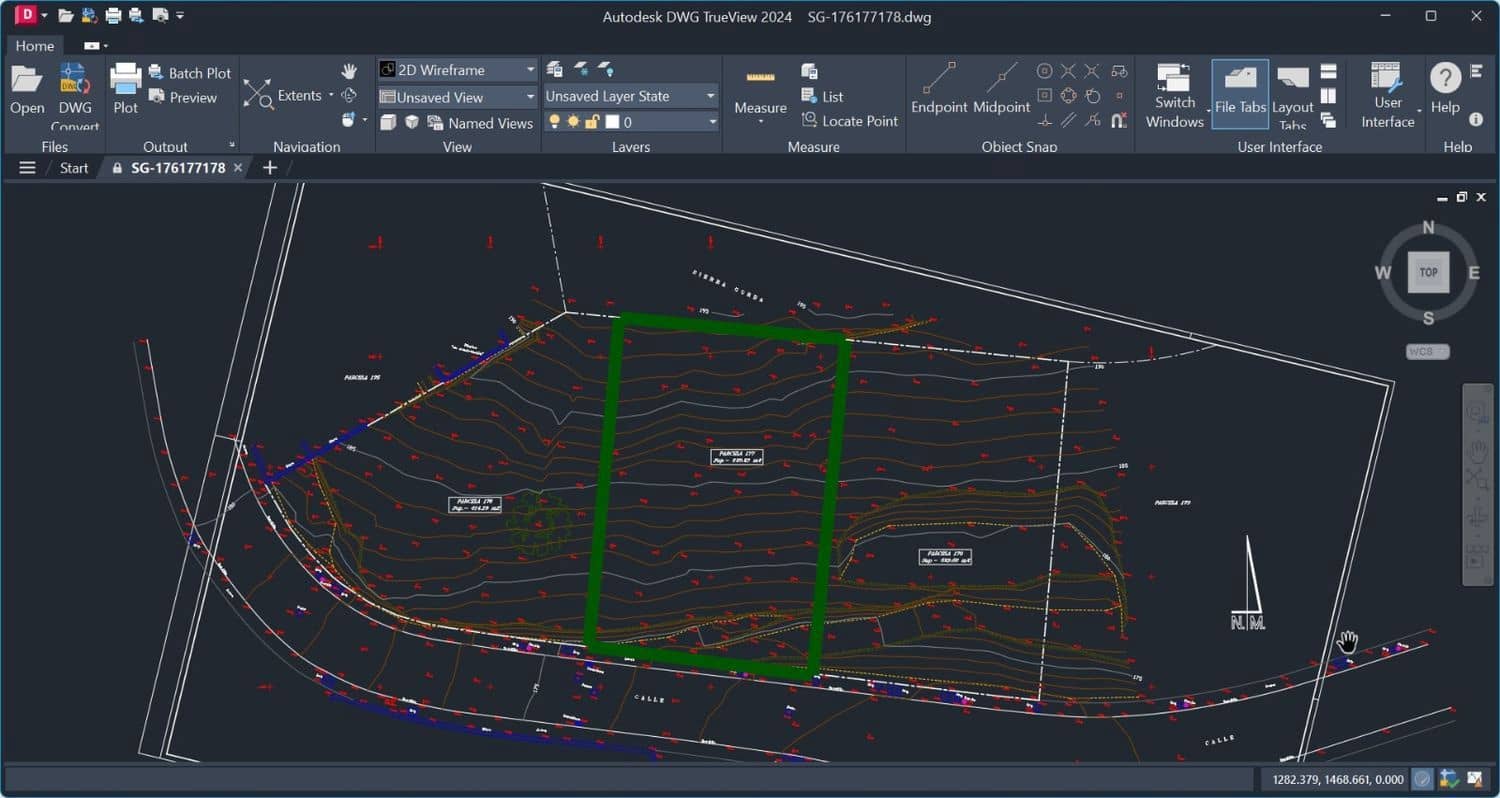Viewport: 1500px width, 798px height.
Task: Toggle the layer on/off lightbulb icon
Action: pyautogui.click(x=554, y=122)
